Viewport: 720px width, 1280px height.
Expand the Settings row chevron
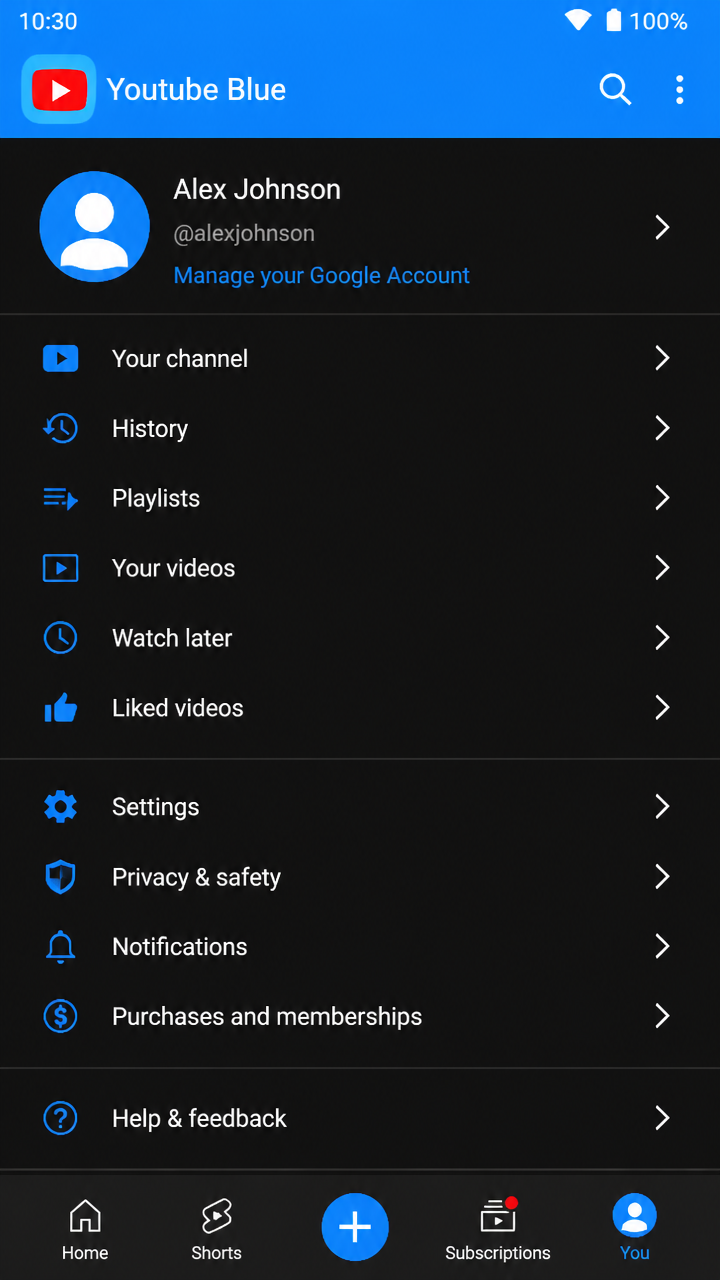(x=662, y=807)
